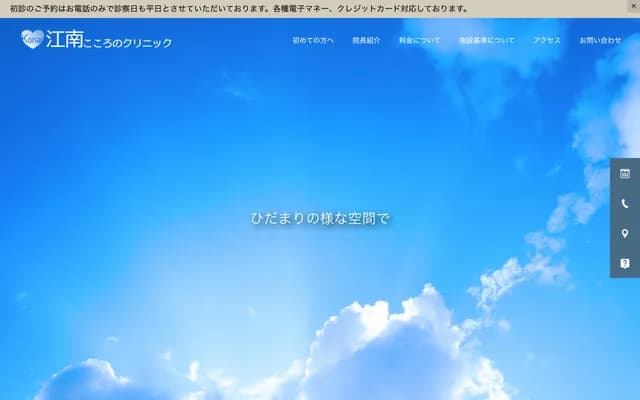Open the map pin location icon
The image size is (640, 400).
click(625, 233)
